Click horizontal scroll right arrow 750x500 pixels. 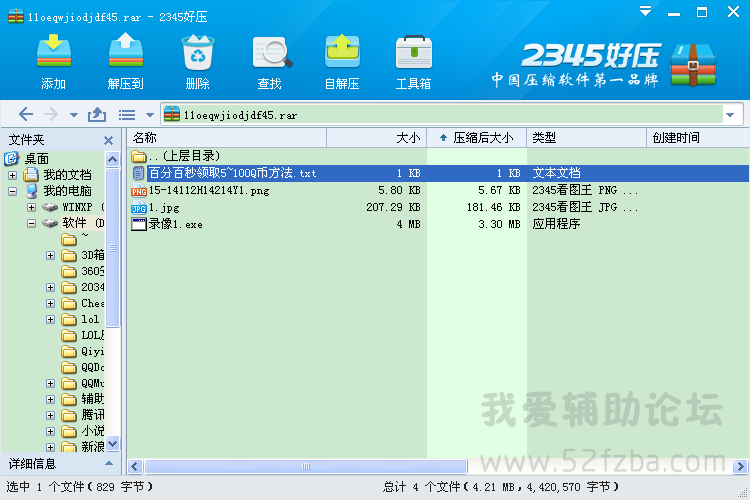pyautogui.click(x=740, y=467)
